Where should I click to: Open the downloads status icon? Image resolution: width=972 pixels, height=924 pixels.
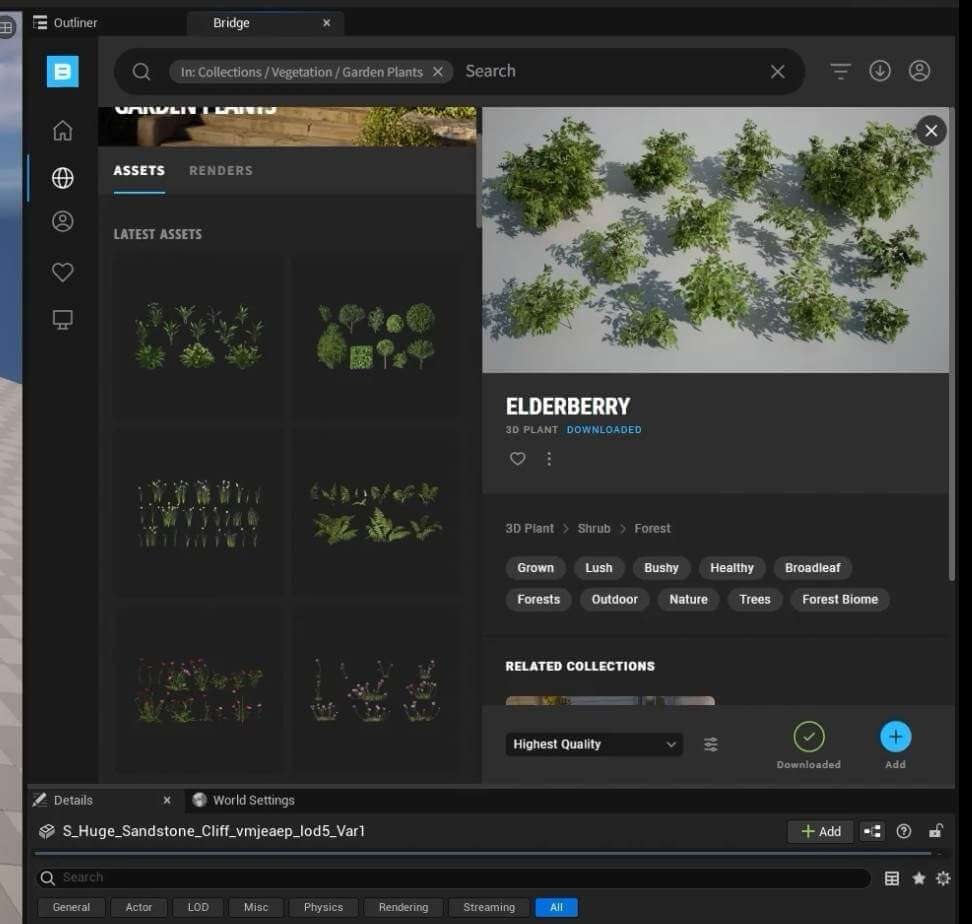tap(880, 71)
